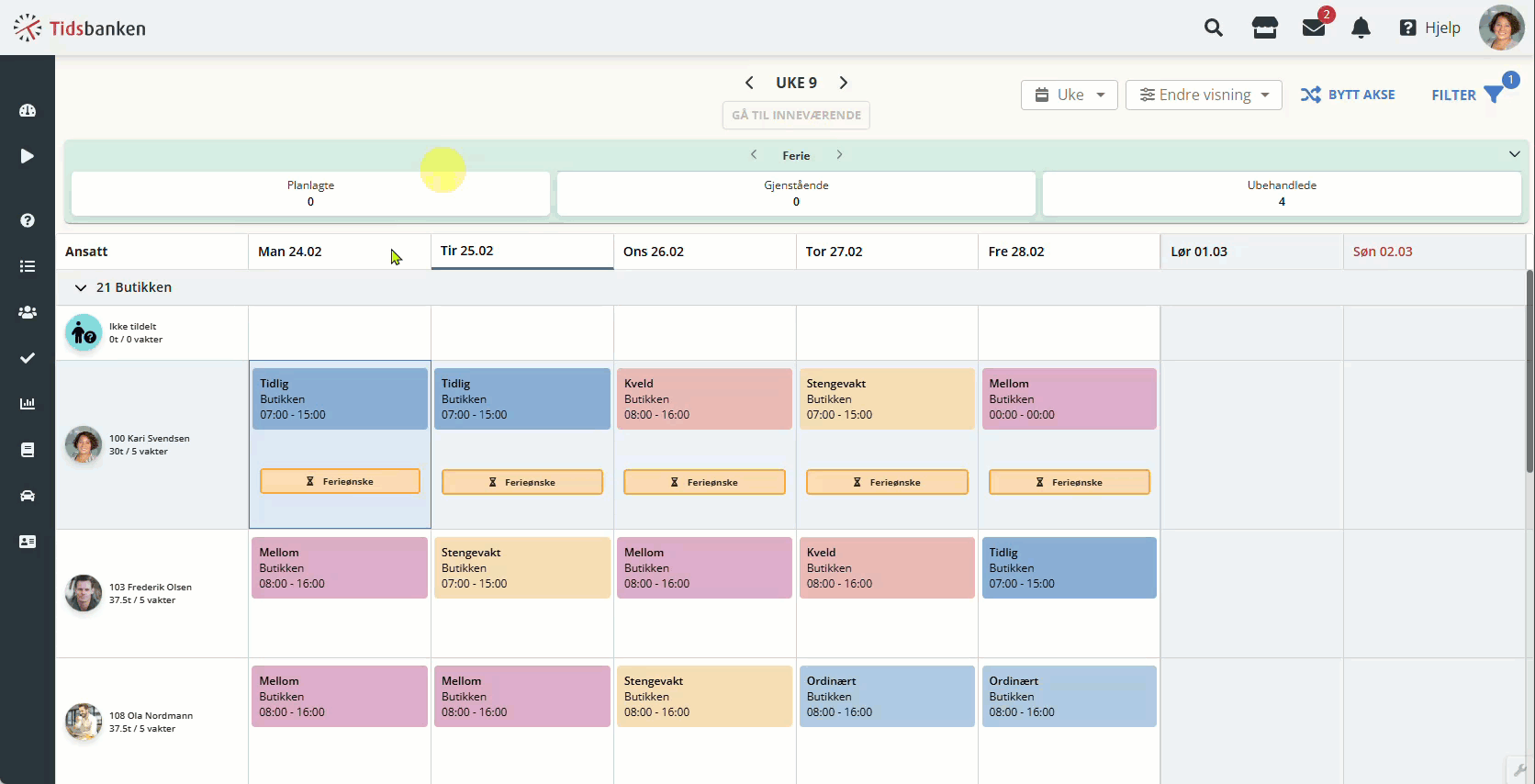Open the notifications bell
The width and height of the screenshot is (1535, 784).
(1361, 28)
